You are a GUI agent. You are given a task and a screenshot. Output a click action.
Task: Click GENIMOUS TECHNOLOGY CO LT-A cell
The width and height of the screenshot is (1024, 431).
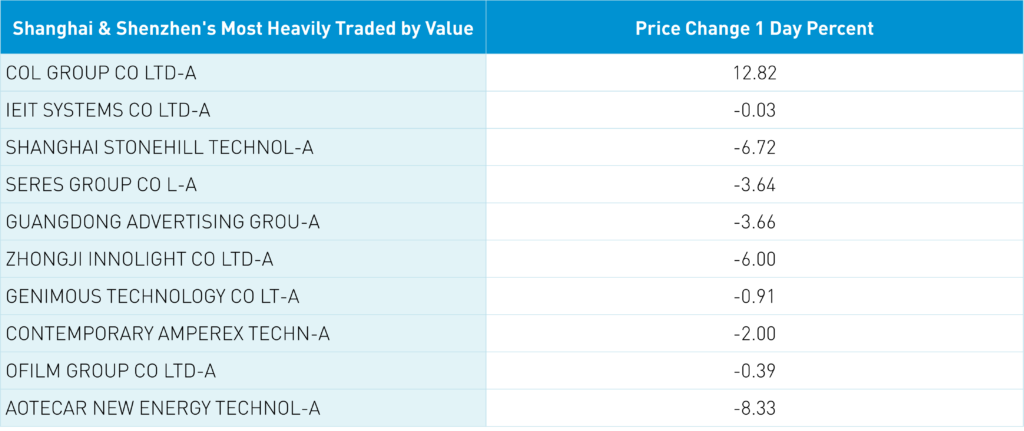pos(153,297)
